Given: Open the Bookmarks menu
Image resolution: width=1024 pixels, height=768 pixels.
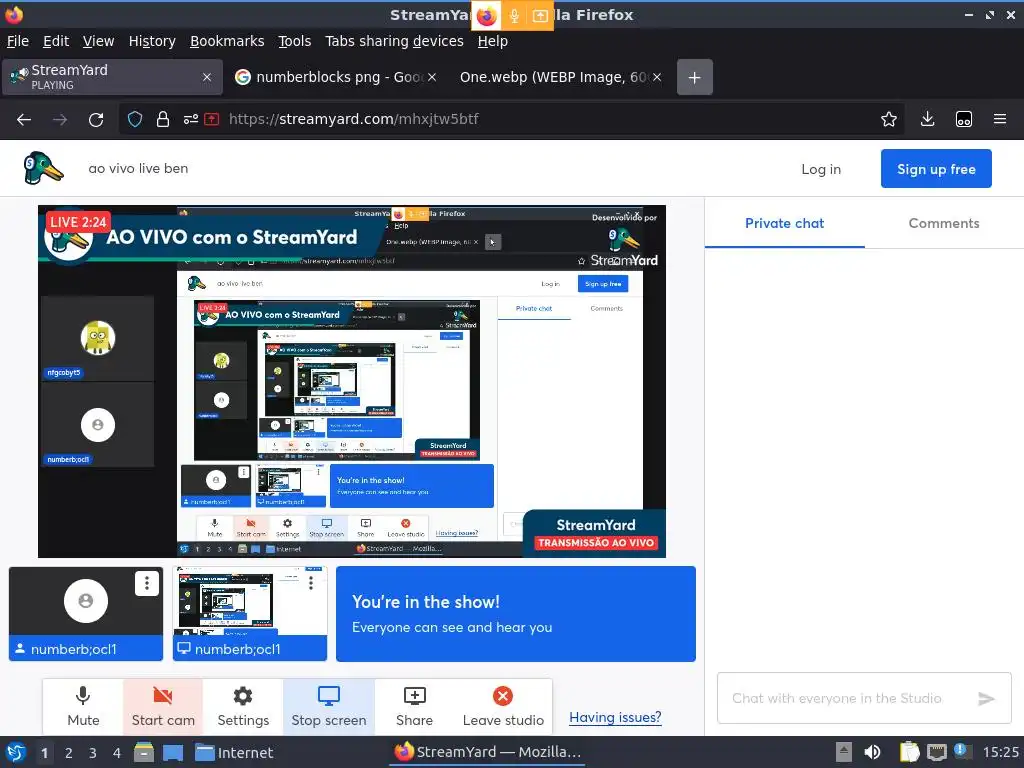Looking at the screenshot, I should pyautogui.click(x=227, y=41).
